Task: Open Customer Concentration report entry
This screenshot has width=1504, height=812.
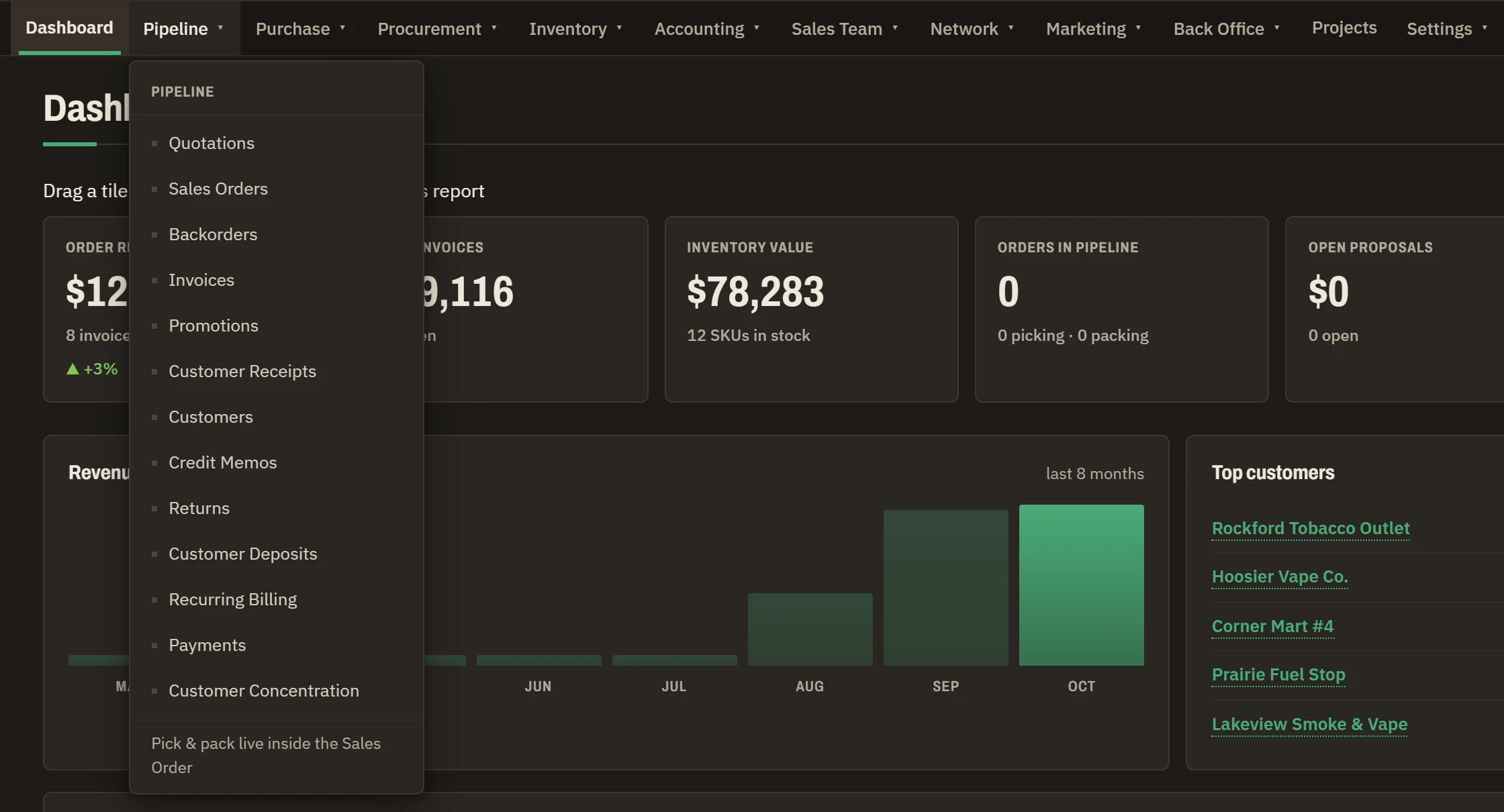Action: 276,691
